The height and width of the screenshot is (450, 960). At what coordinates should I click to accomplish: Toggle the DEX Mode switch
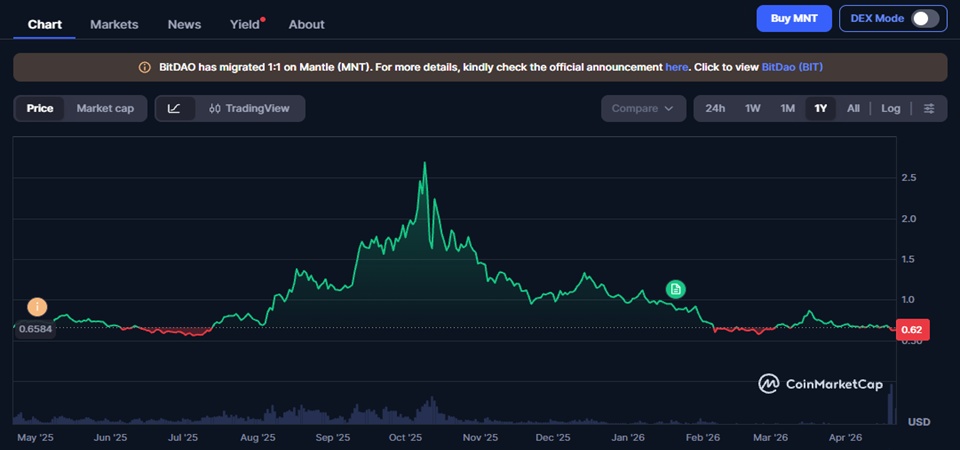coord(925,18)
